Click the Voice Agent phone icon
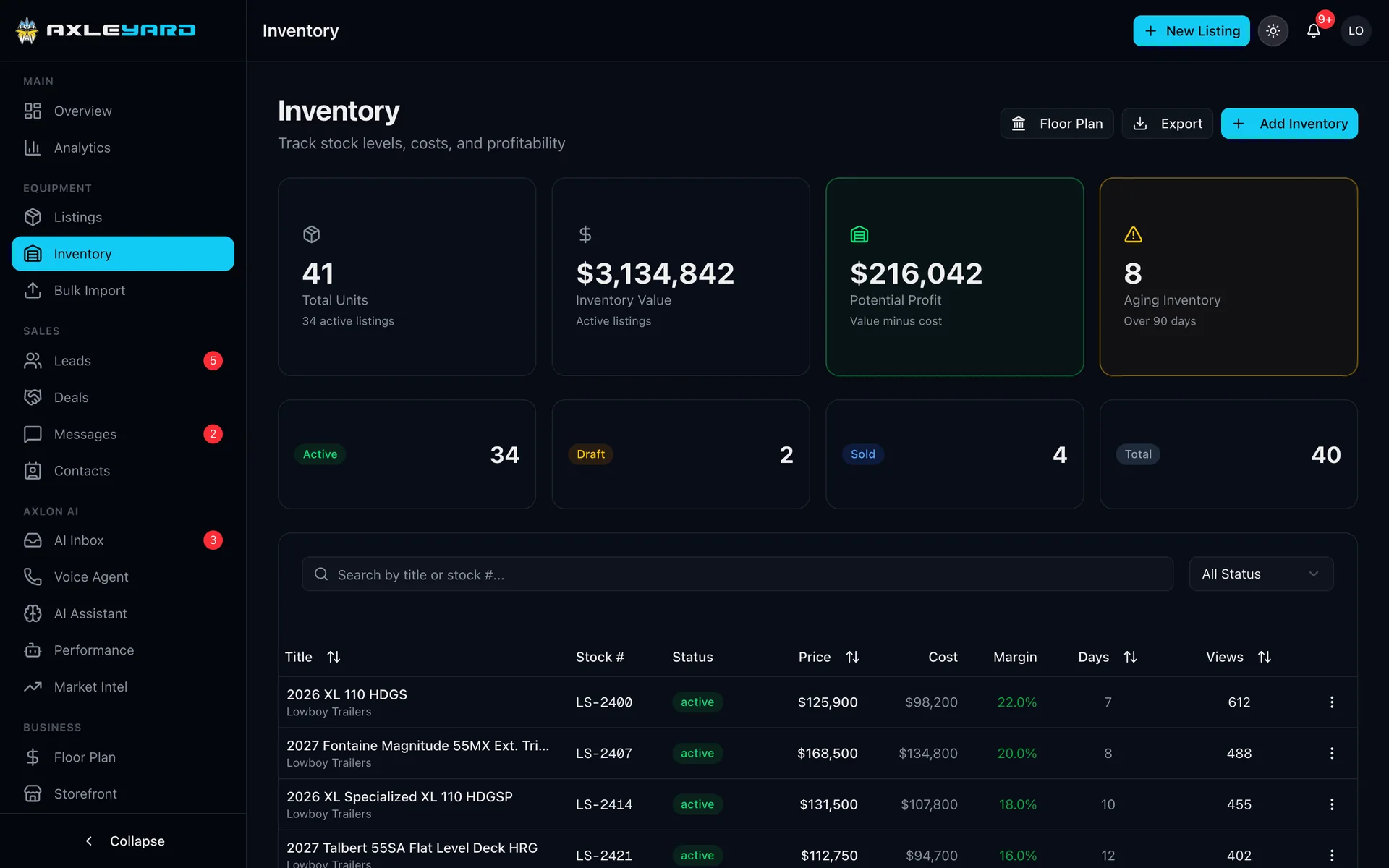 33,576
